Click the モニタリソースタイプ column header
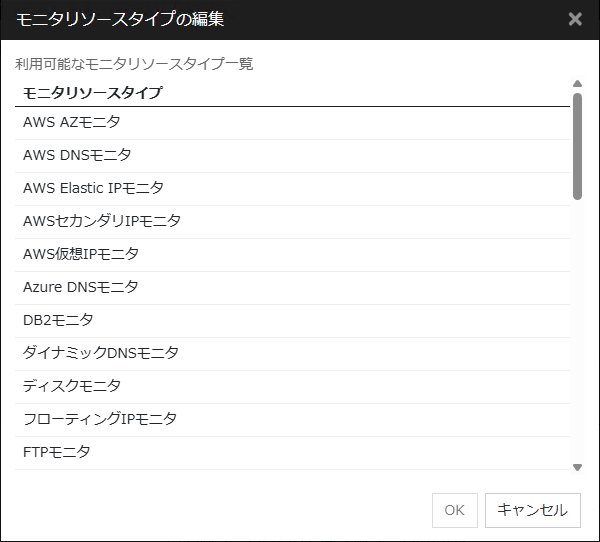The height and width of the screenshot is (542, 600). (x=93, y=93)
